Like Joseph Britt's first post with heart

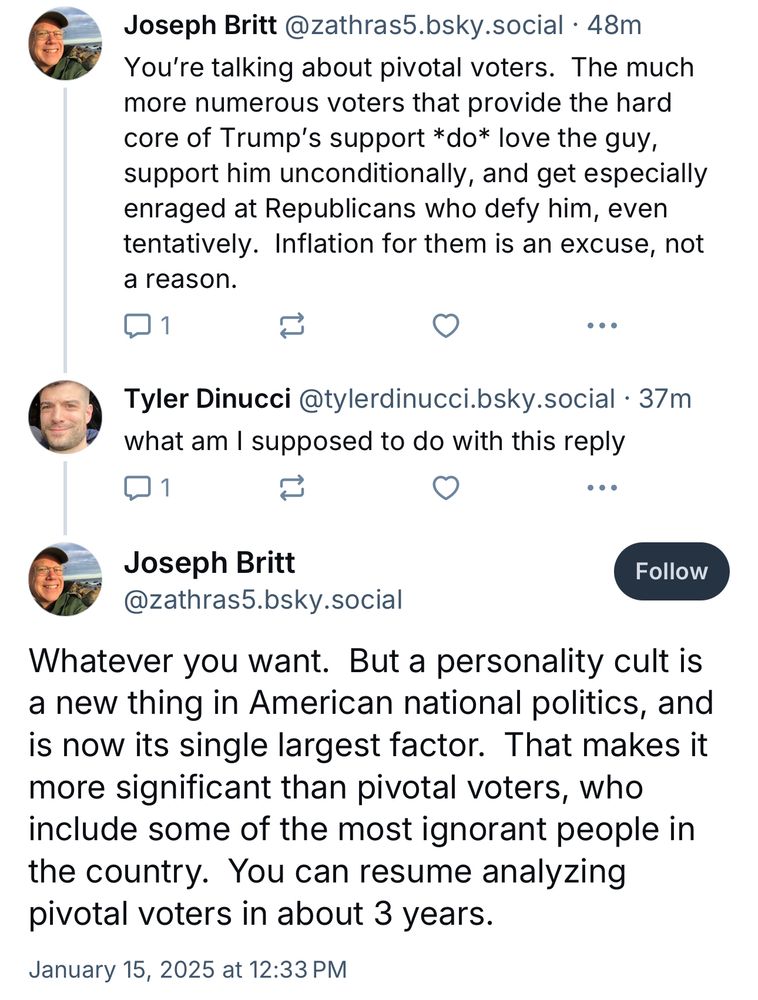coord(446,326)
